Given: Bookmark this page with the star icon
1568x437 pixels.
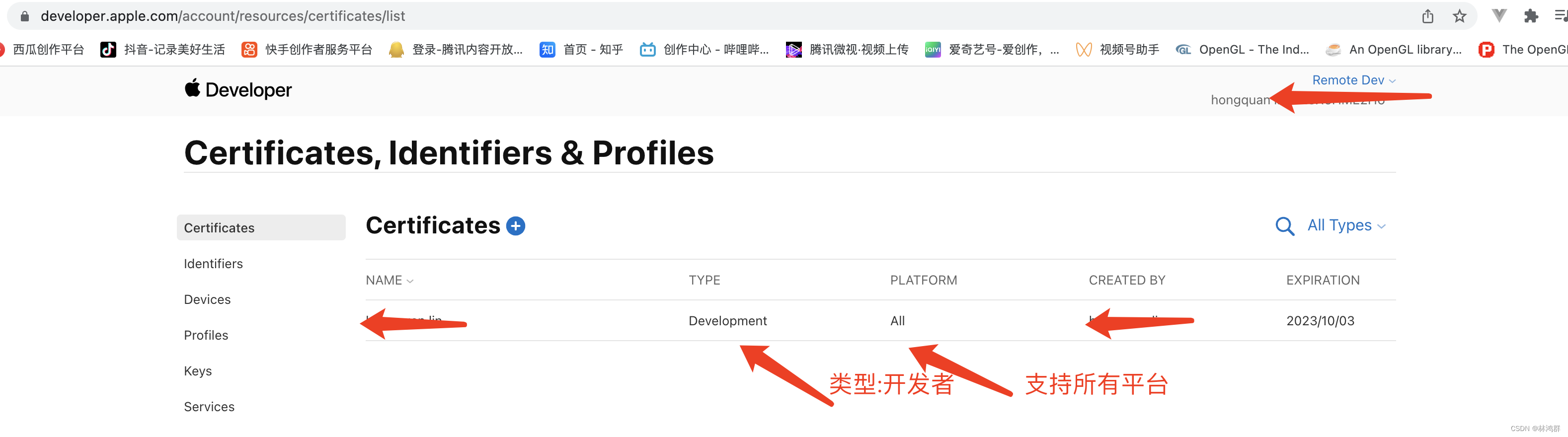Looking at the screenshot, I should click(1459, 16).
